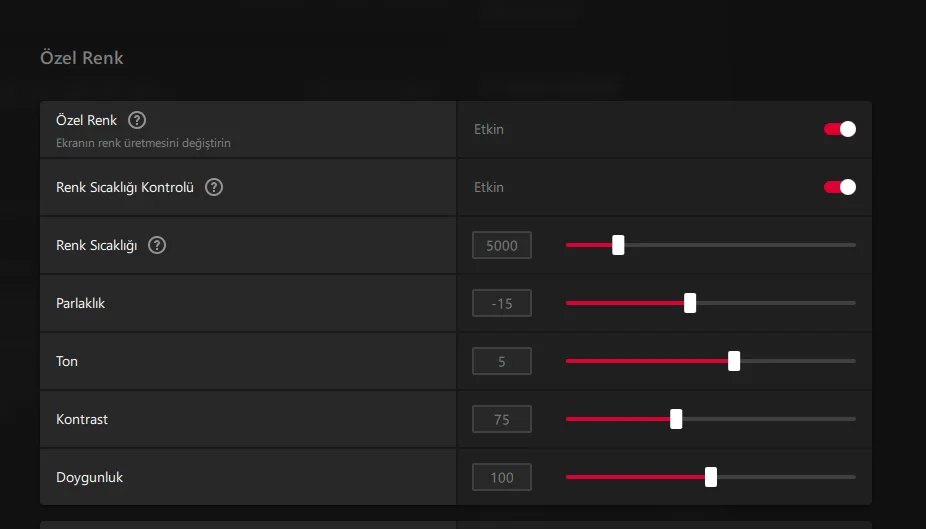This screenshot has height=529, width=926.
Task: Select the Parlaklık value field showing -15
Action: coord(502,303)
